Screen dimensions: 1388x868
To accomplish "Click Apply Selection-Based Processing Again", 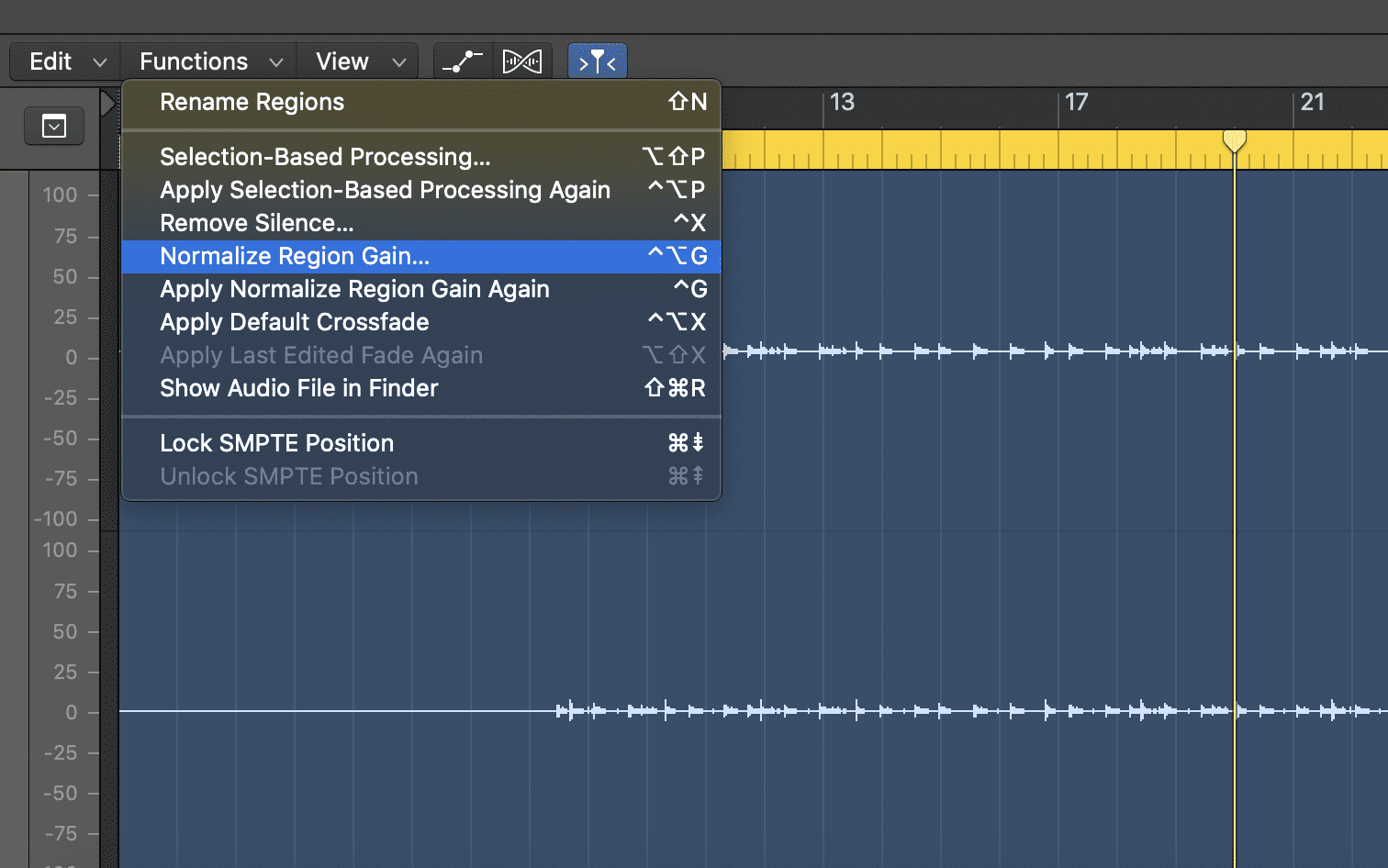I will (x=385, y=190).
